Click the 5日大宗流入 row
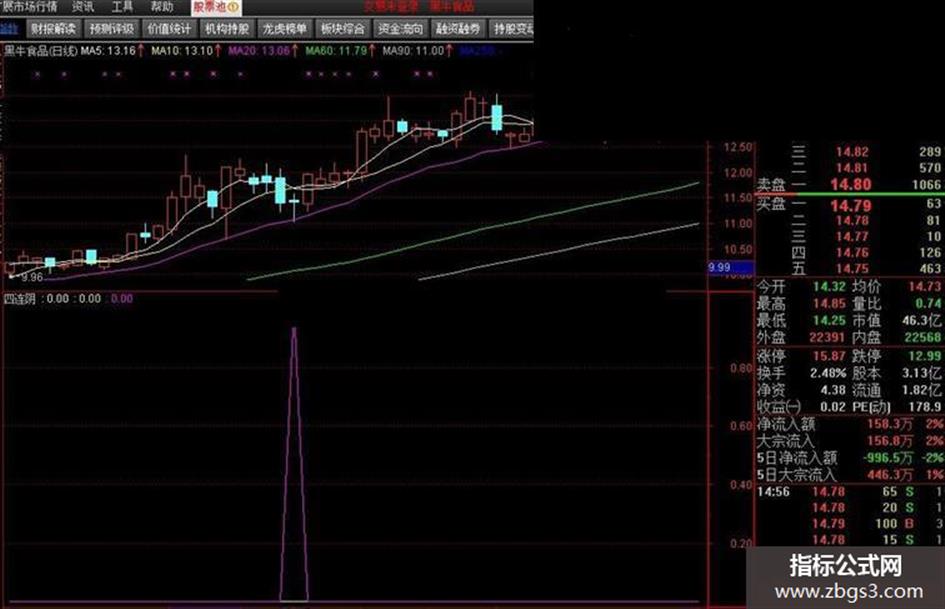The width and height of the screenshot is (945, 609). point(850,475)
